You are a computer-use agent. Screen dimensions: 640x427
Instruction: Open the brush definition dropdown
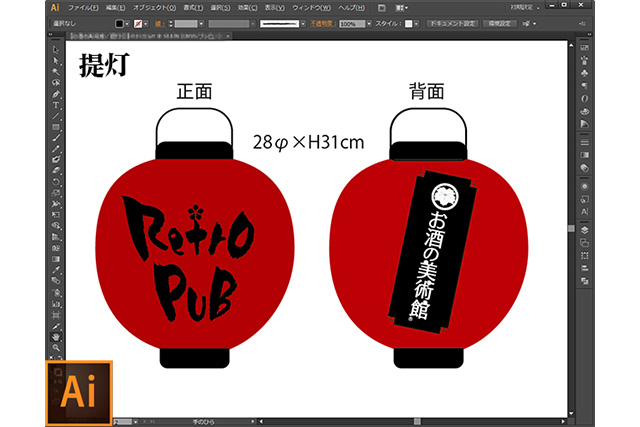[x=302, y=24]
